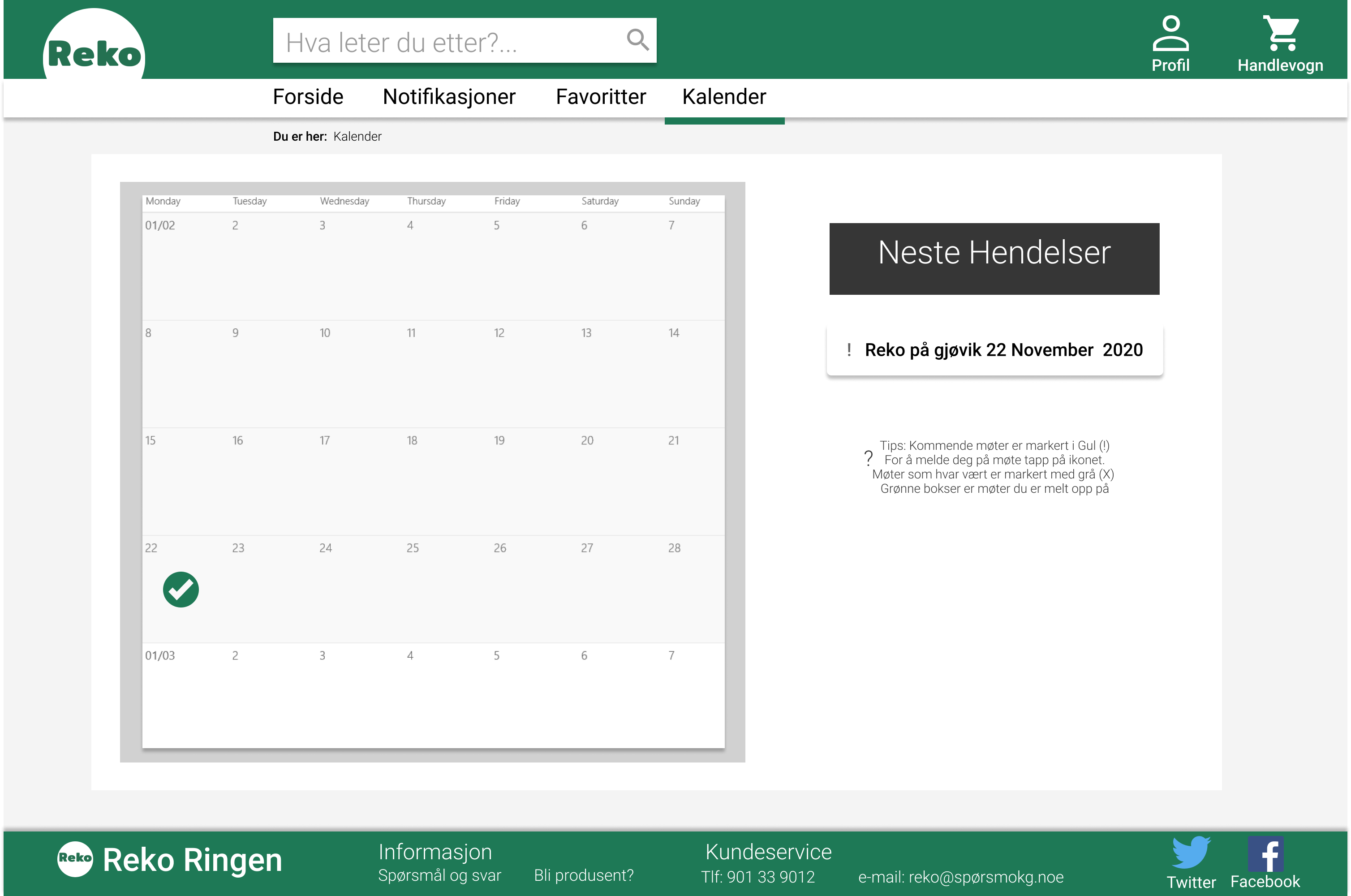Click the search magnifier icon
This screenshot has width=1351, height=896.
637,40
